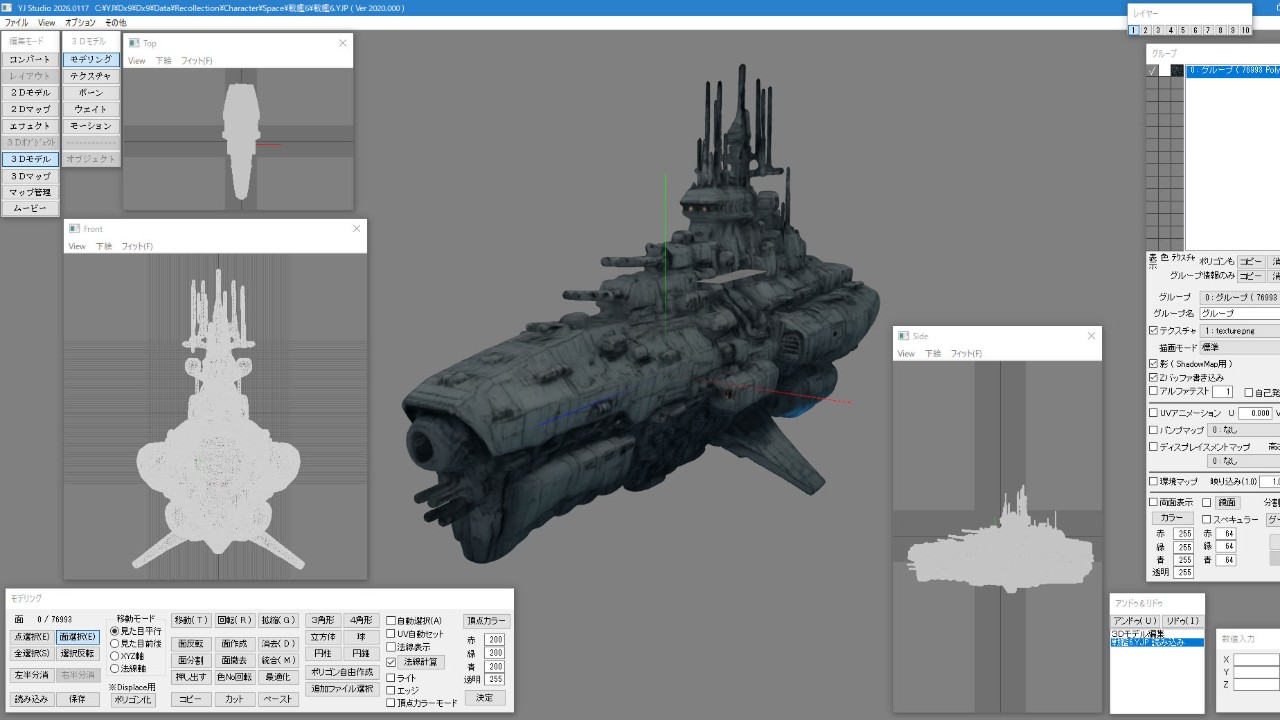Viewport: 1280px width, 720px height.
Task: Enable the 法線表示 checkbox
Action: coord(391,647)
